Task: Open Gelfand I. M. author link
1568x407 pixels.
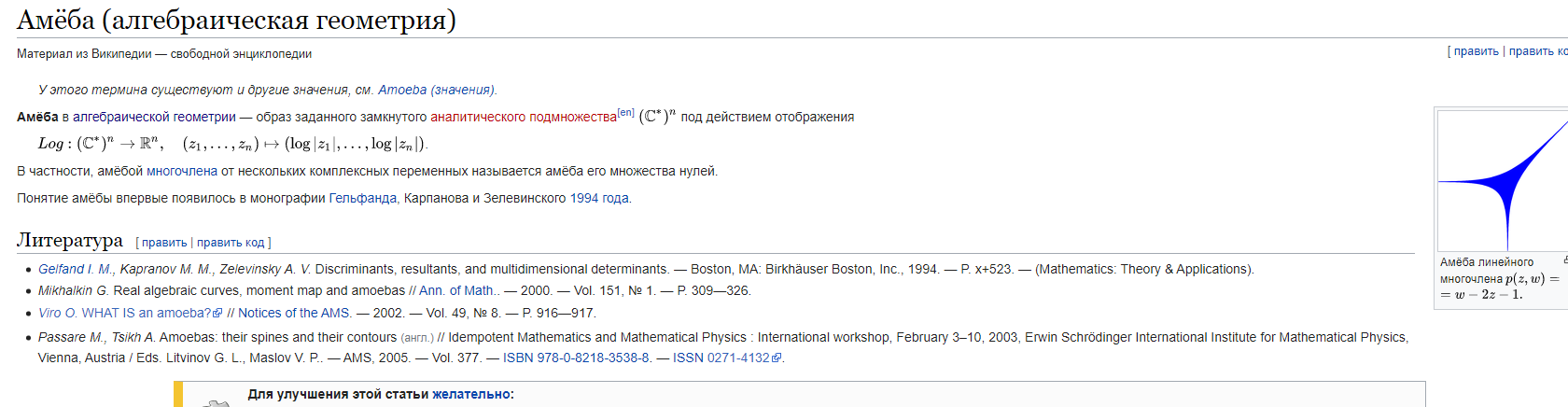Action: (x=76, y=269)
